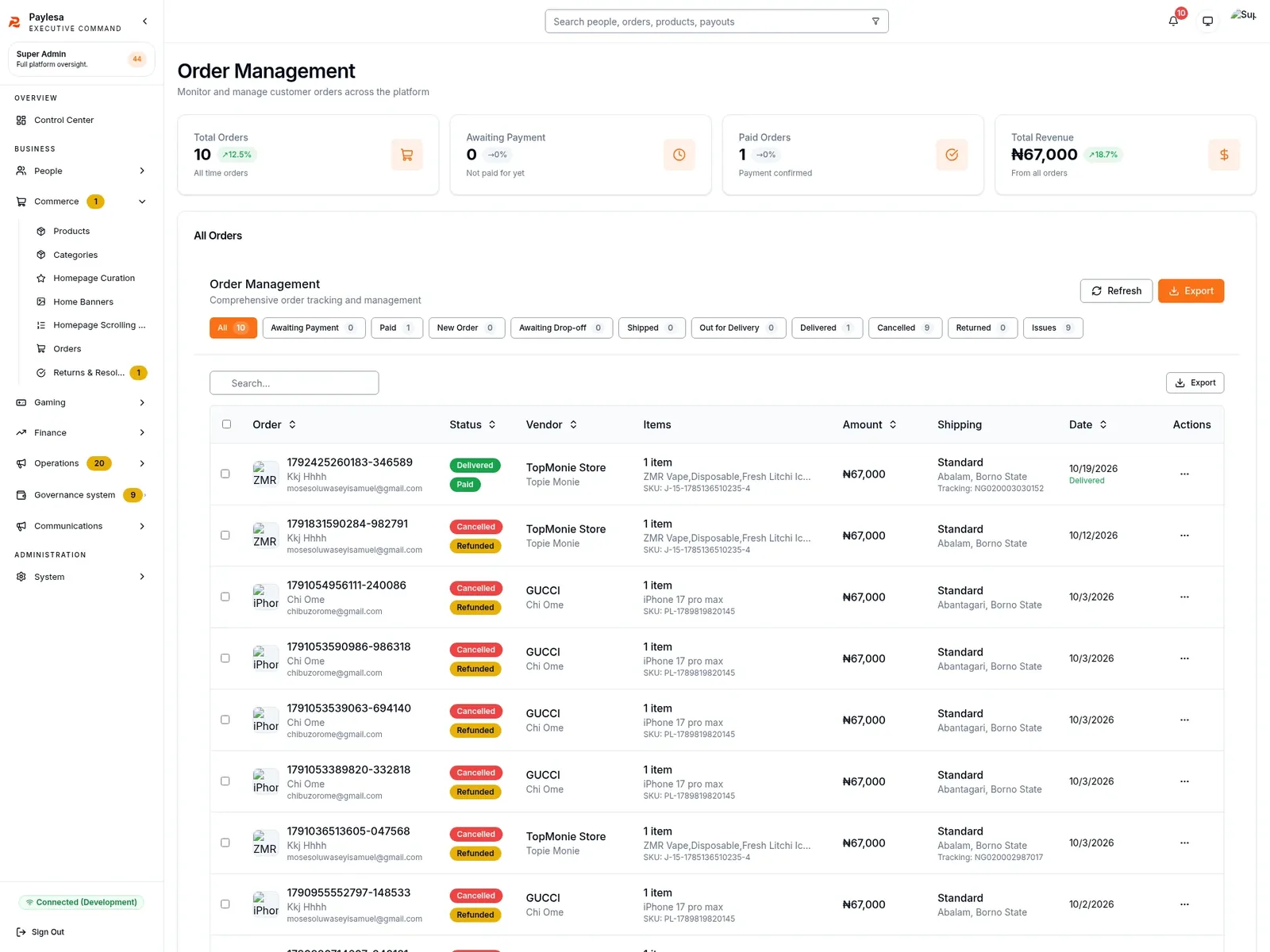The image size is (1270, 952).
Task: Select checkbox for order 1791053389820-332818
Action: (x=225, y=781)
